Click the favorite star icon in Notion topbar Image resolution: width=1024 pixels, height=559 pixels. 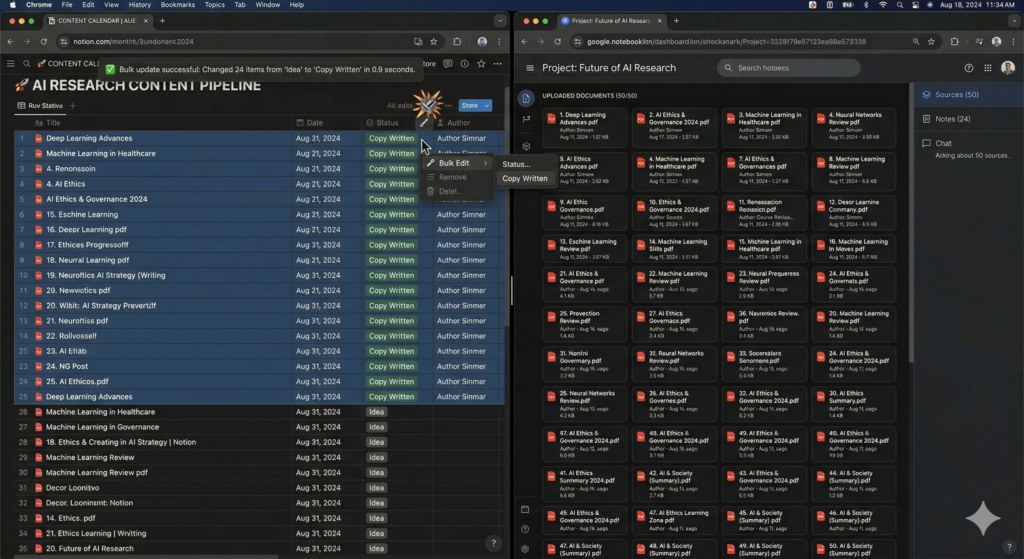pos(481,63)
